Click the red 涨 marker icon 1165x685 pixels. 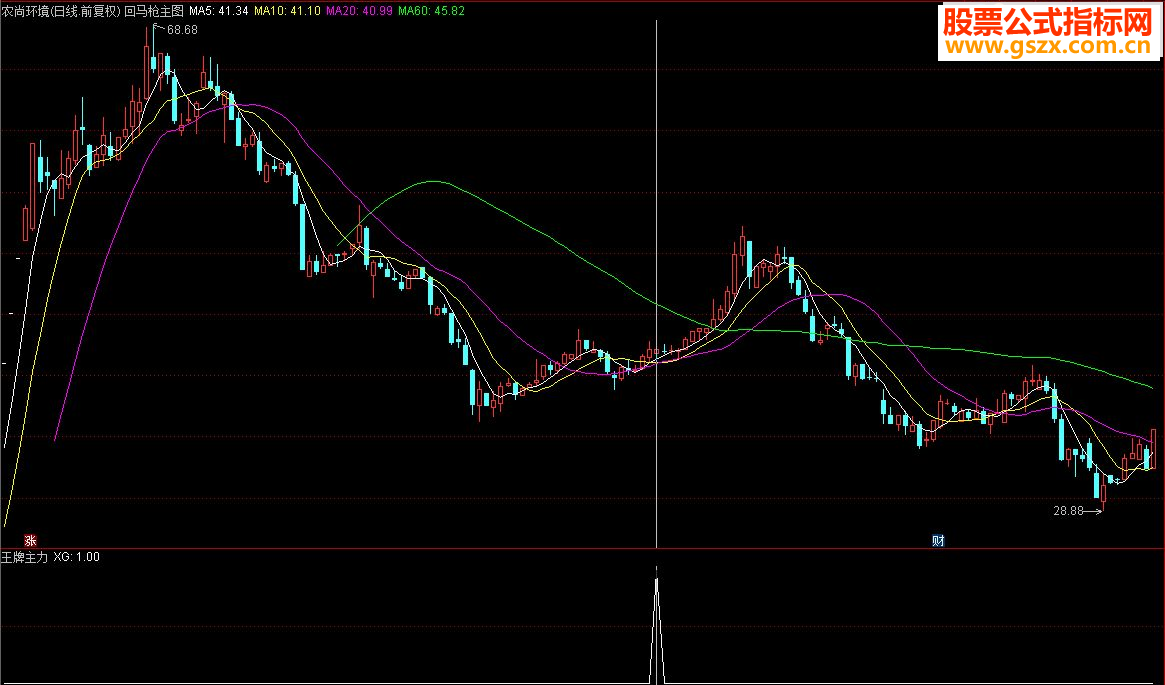coord(30,541)
